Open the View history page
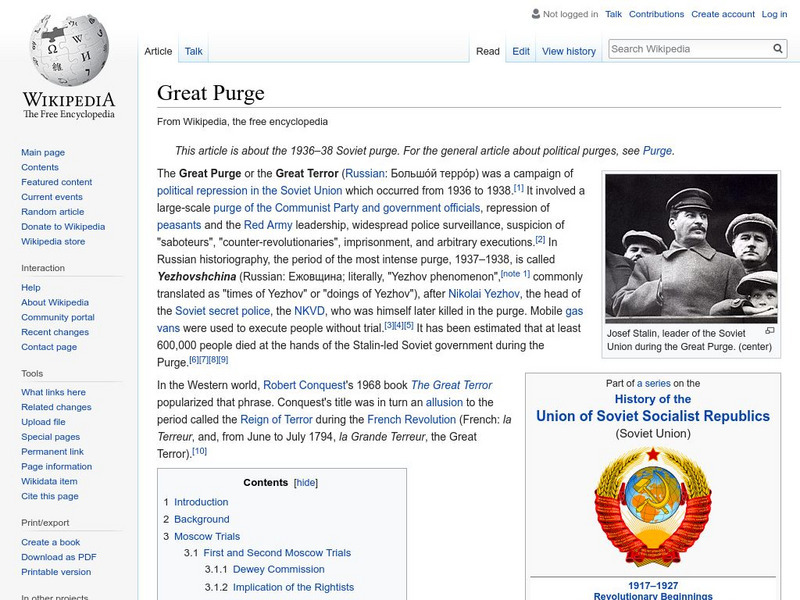The width and height of the screenshot is (800, 600). [x=568, y=50]
